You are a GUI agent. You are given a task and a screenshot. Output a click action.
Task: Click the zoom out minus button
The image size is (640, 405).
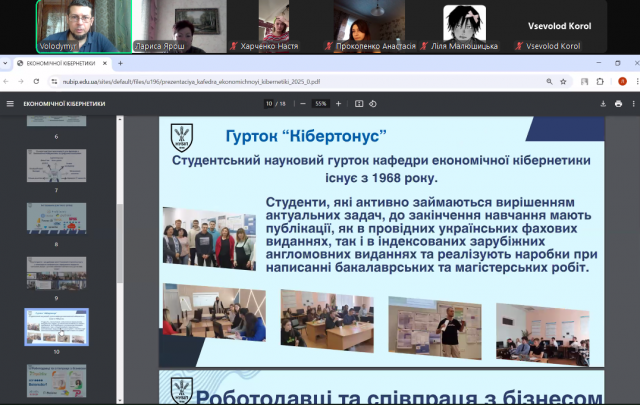pyautogui.click(x=304, y=103)
